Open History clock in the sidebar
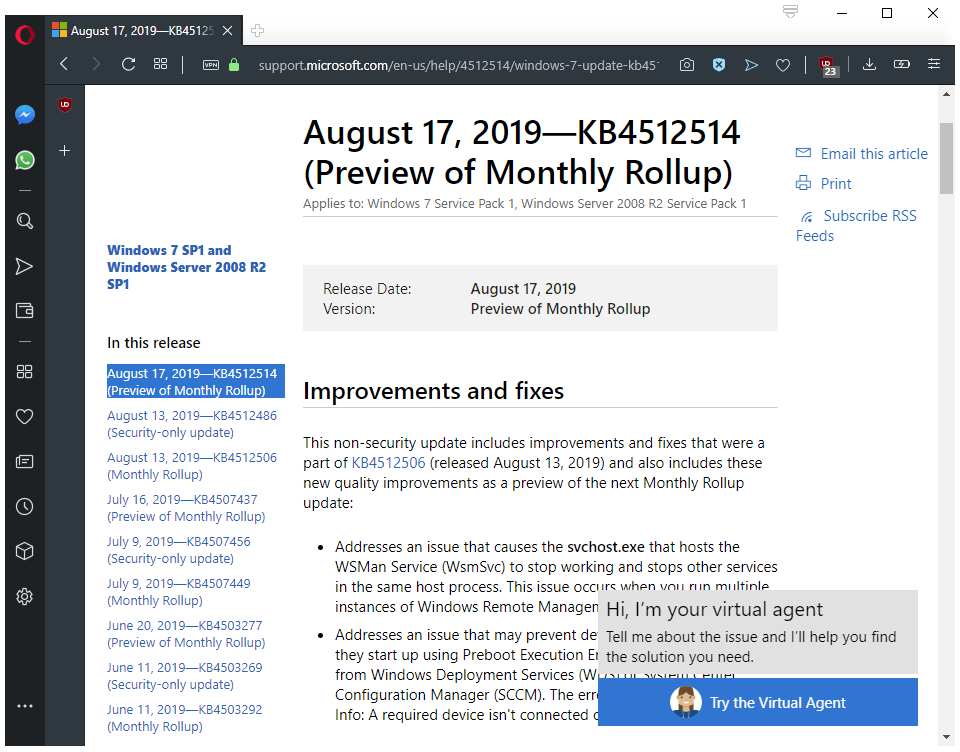The height and width of the screenshot is (752, 960). 24,506
